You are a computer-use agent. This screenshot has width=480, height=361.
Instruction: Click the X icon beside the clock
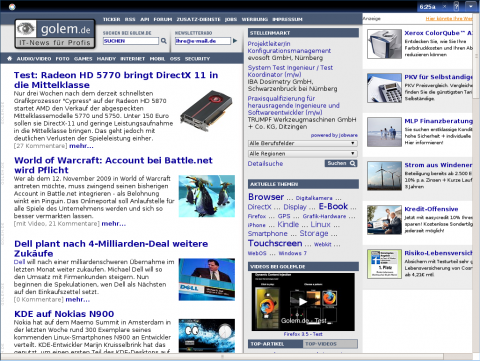click(x=444, y=6)
